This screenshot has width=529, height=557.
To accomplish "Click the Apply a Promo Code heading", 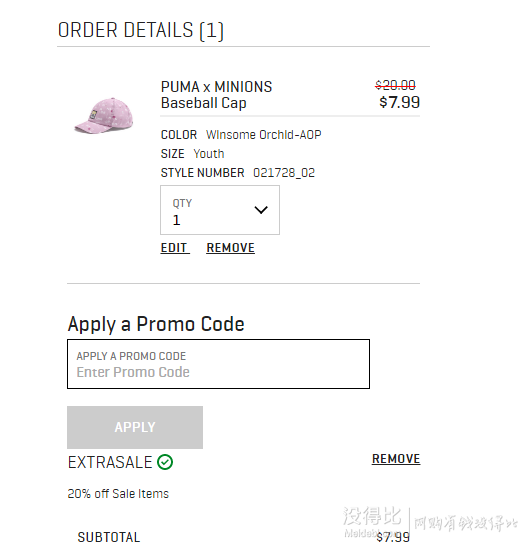I will (x=156, y=324).
